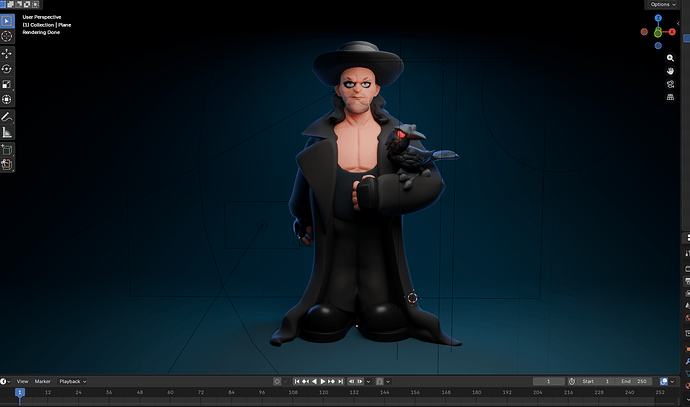Open the timeline filter dropdown at far right
Viewport: 690px width, 407px height.
[672, 381]
